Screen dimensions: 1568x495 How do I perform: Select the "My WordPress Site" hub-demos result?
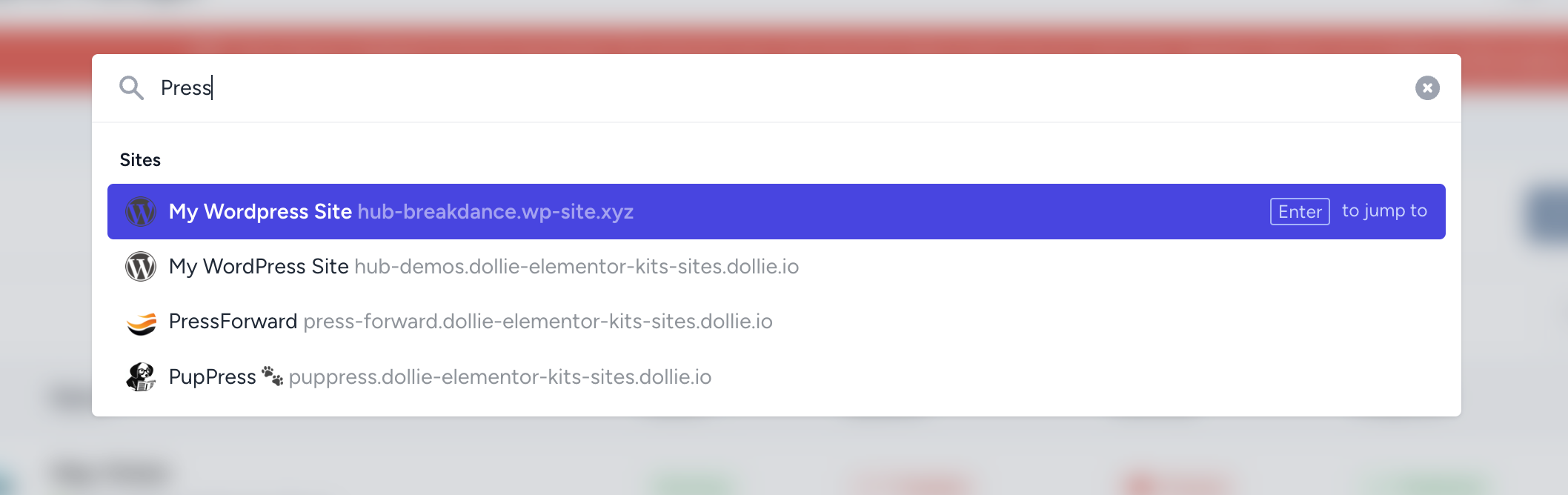tap(259, 267)
